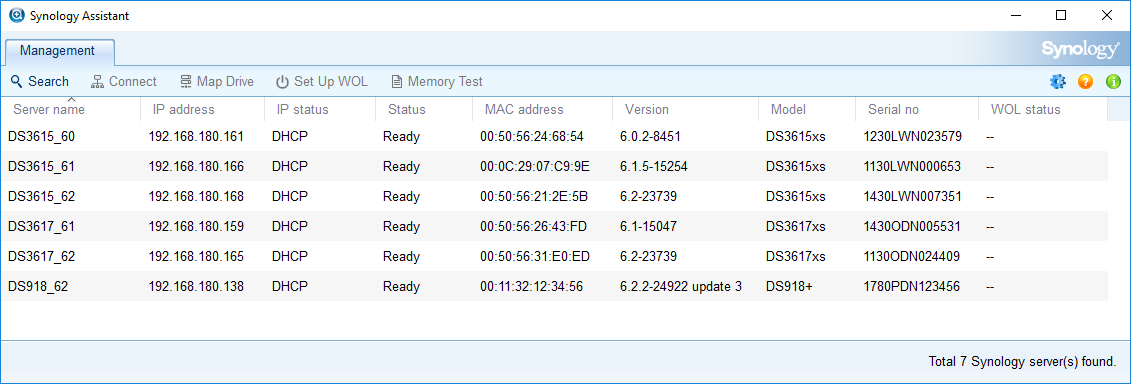This screenshot has height=384, width=1131.
Task: Click serial number 1780PDN123456
Action: click(912, 287)
